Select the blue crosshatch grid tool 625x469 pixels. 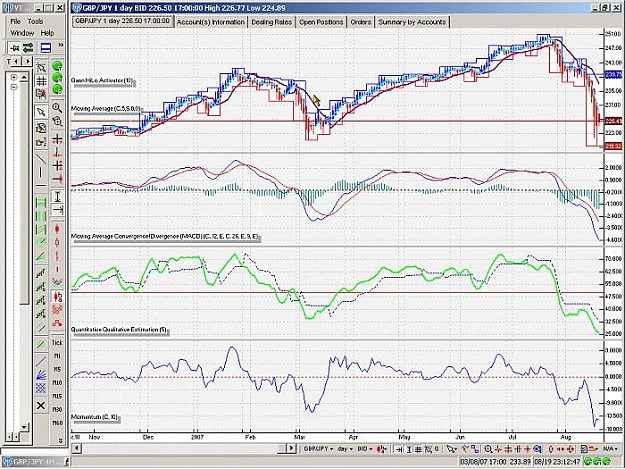click(41, 388)
